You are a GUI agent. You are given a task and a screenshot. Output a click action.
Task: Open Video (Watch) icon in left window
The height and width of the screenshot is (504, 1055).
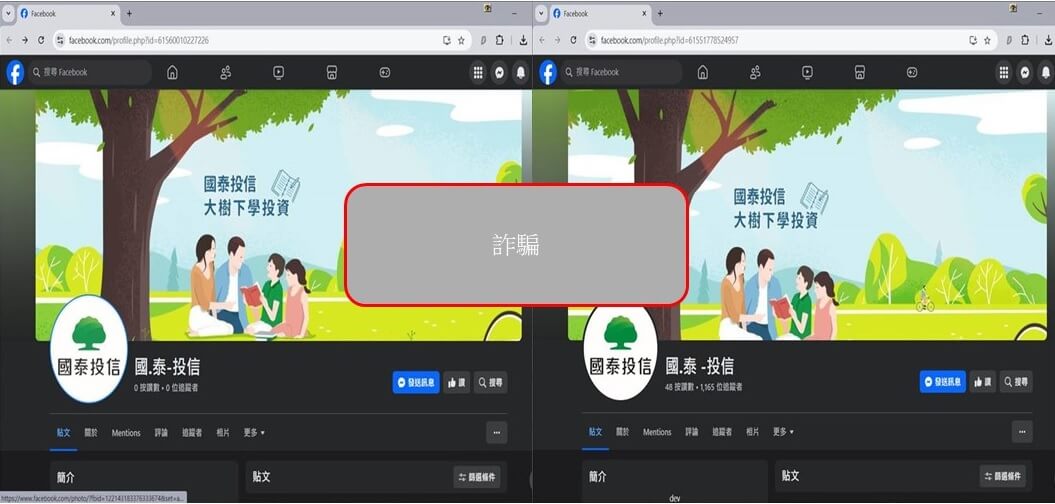tap(279, 73)
